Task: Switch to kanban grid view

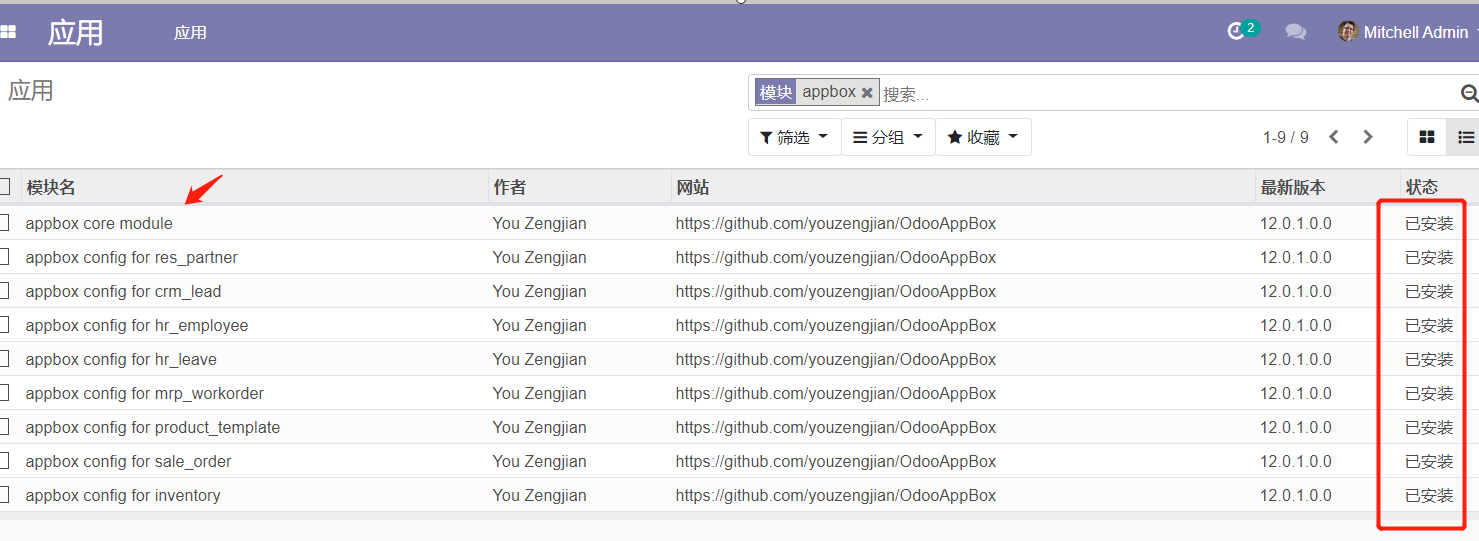Action: coord(1427,137)
